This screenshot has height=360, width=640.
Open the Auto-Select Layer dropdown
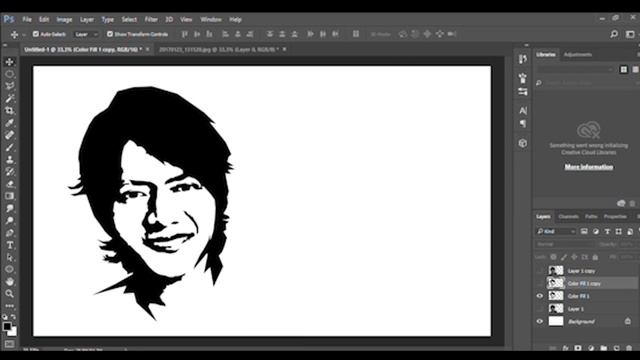86,34
